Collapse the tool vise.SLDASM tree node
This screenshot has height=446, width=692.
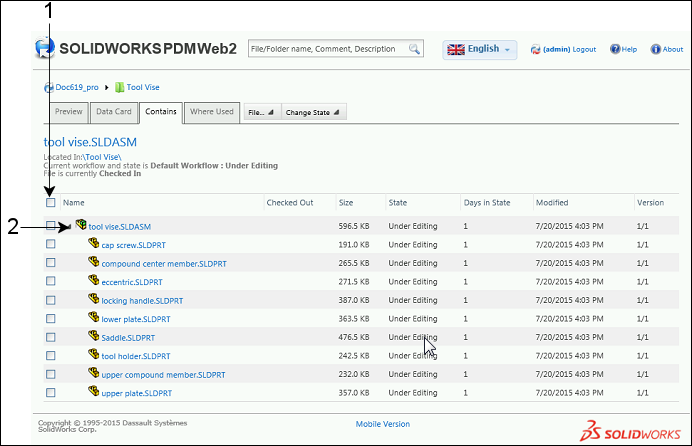coord(68,227)
